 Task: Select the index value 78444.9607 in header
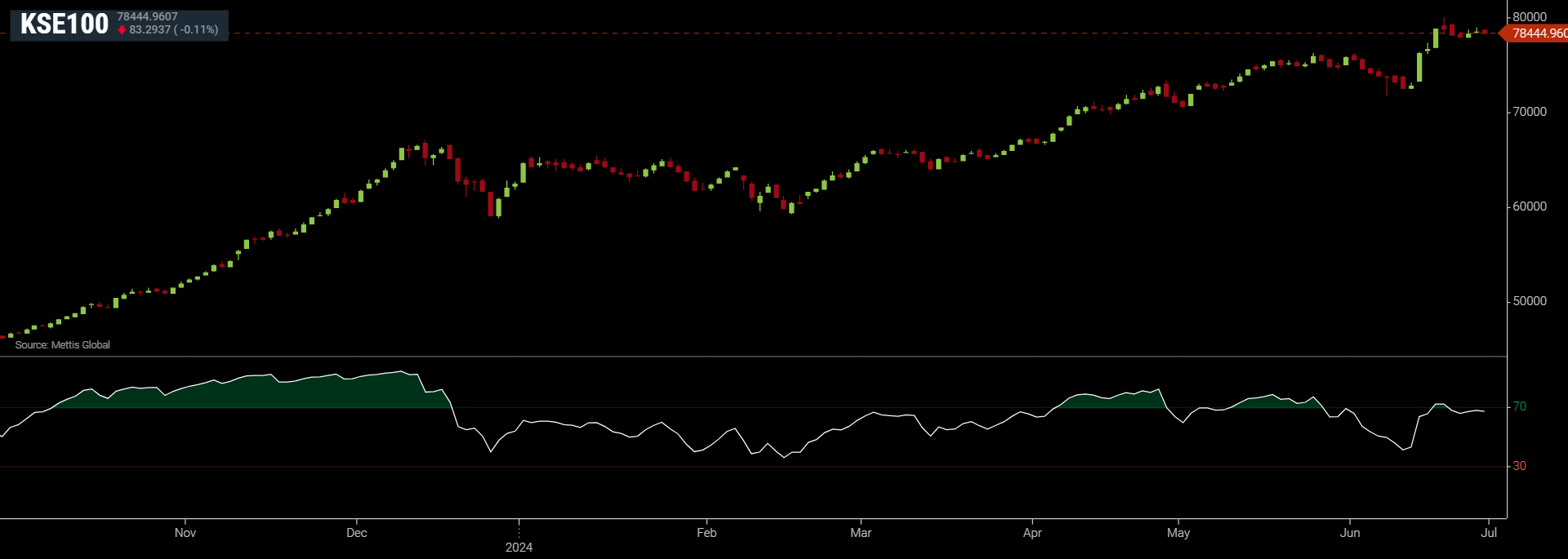[x=147, y=16]
